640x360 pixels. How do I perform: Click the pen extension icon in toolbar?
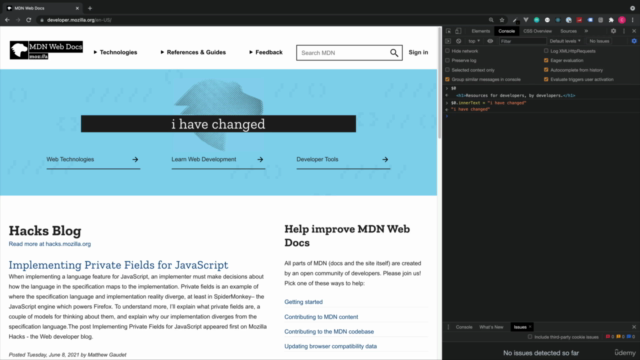coord(515,20)
